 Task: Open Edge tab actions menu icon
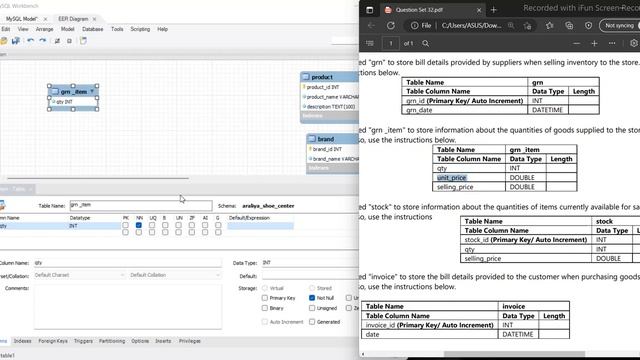(369, 10)
